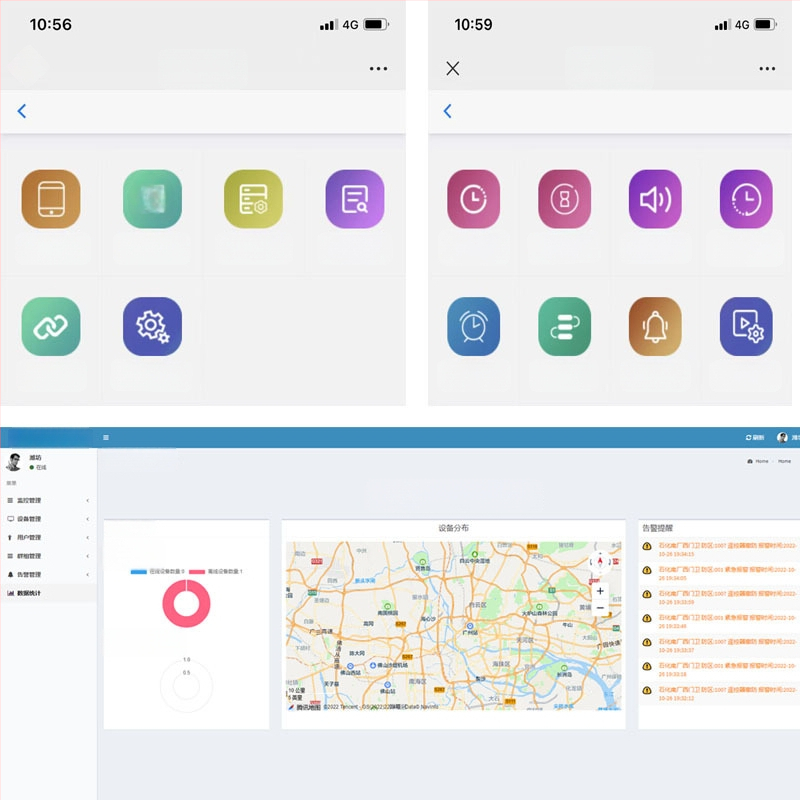This screenshot has height=800, width=800.
Task: Open the pink hourglass icon
Action: pyautogui.click(x=565, y=199)
